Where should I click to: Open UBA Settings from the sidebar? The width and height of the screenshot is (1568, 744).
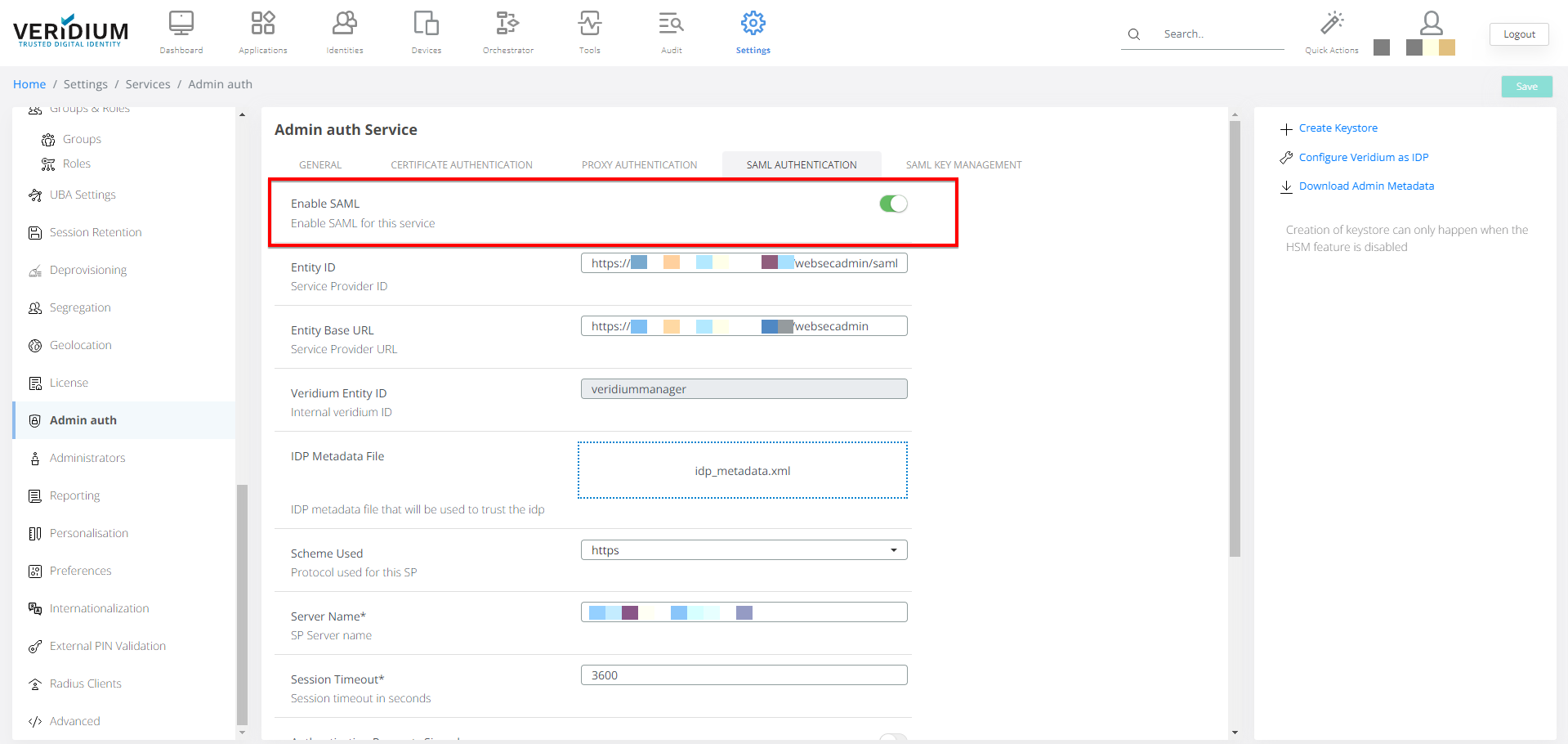point(82,195)
